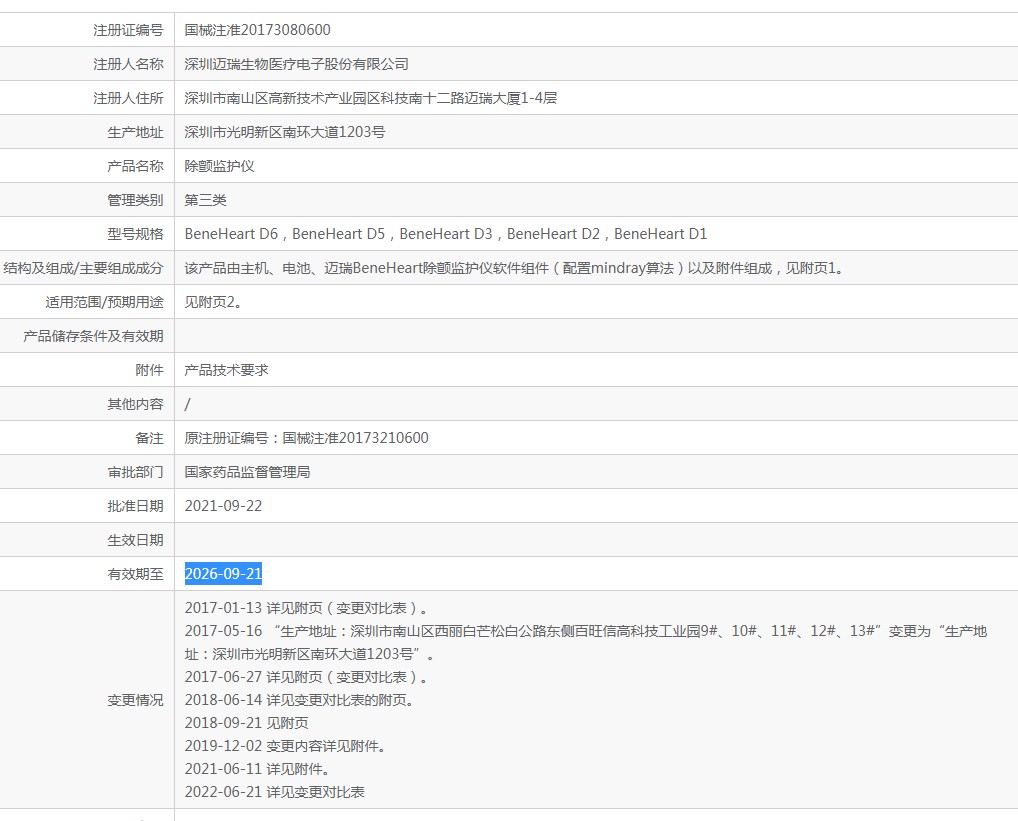Select the product name 除颤监护仪
Viewport: 1018px width, 821px height.
219,166
